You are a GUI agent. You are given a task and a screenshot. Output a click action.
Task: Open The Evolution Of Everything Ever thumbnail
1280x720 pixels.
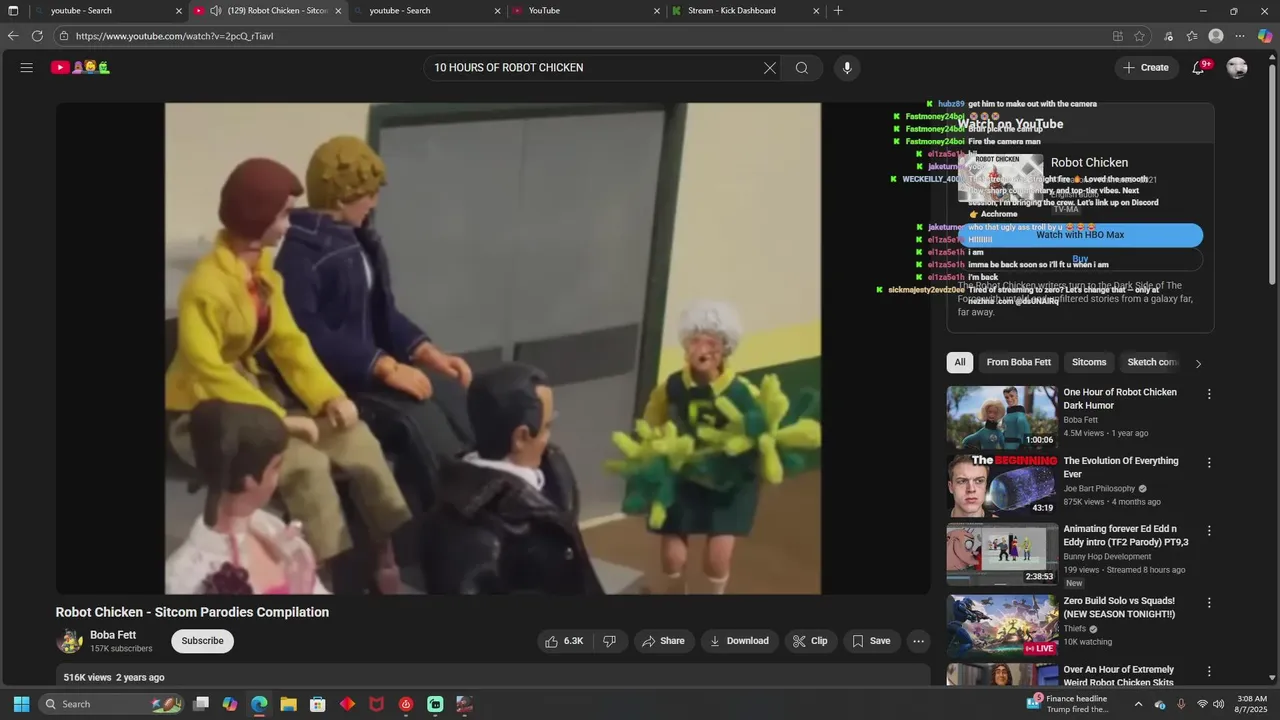click(x=1002, y=486)
